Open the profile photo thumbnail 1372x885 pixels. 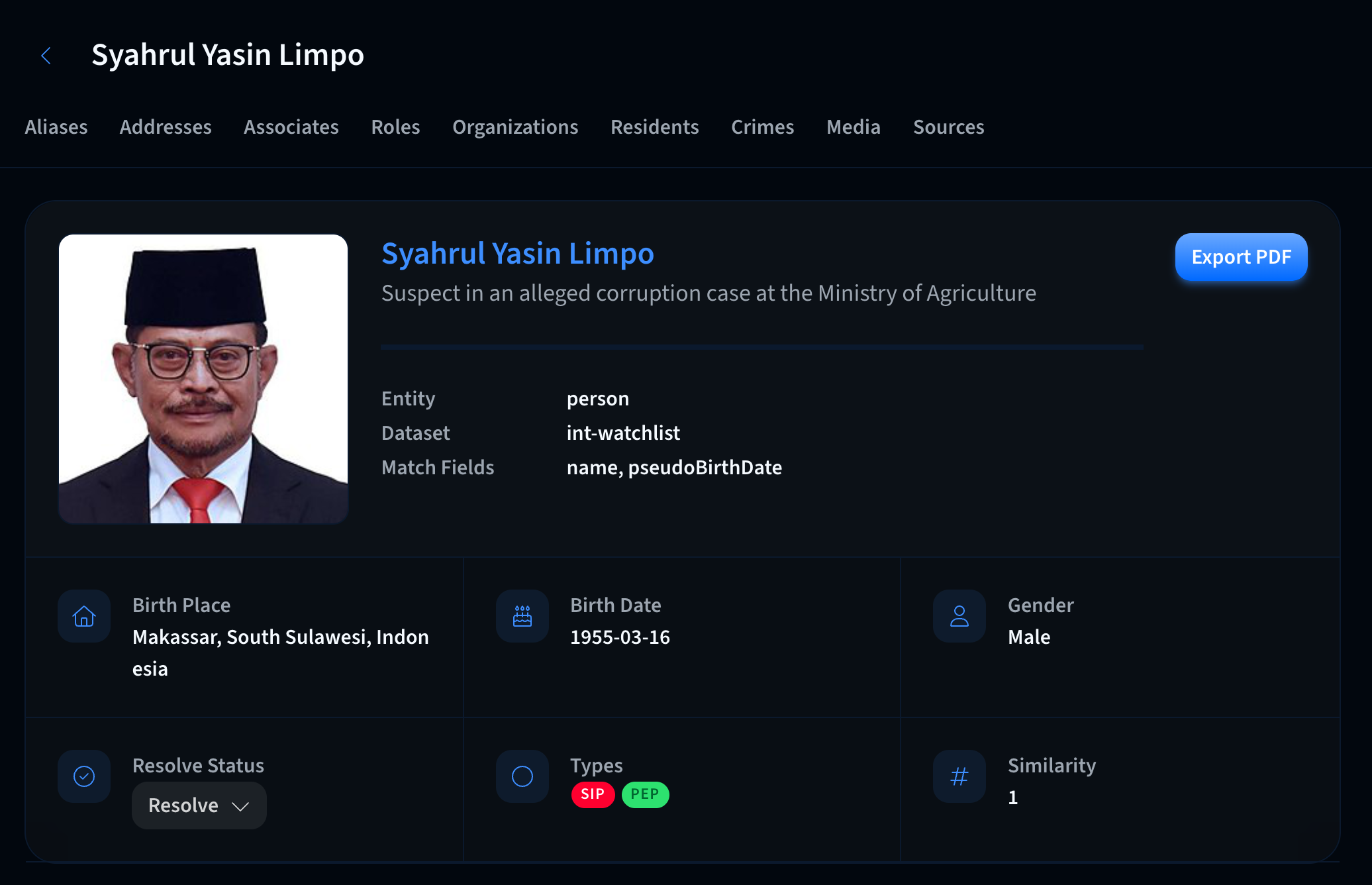pos(203,379)
